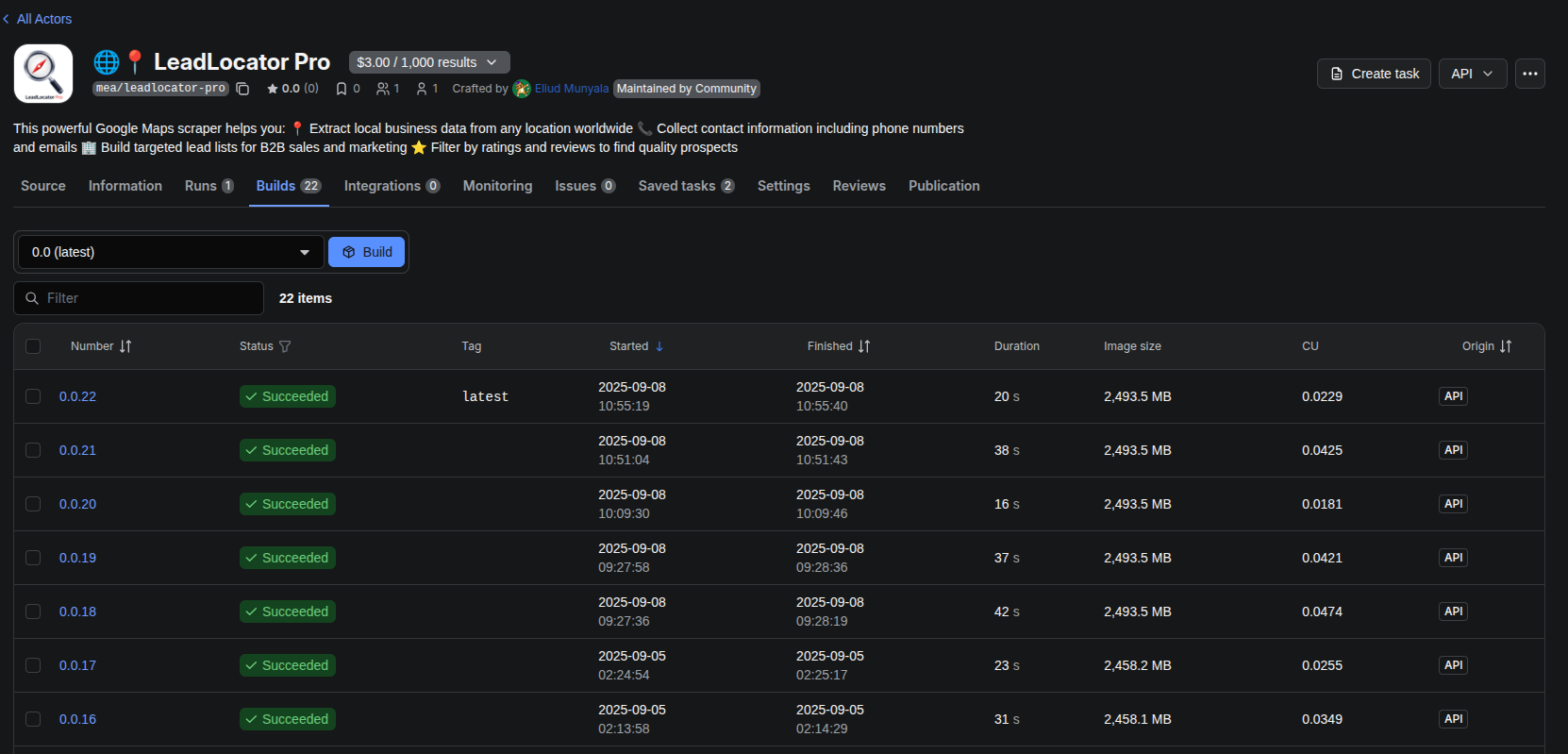Sort builds by Origin column
1568x754 pixels.
pos(1506,346)
